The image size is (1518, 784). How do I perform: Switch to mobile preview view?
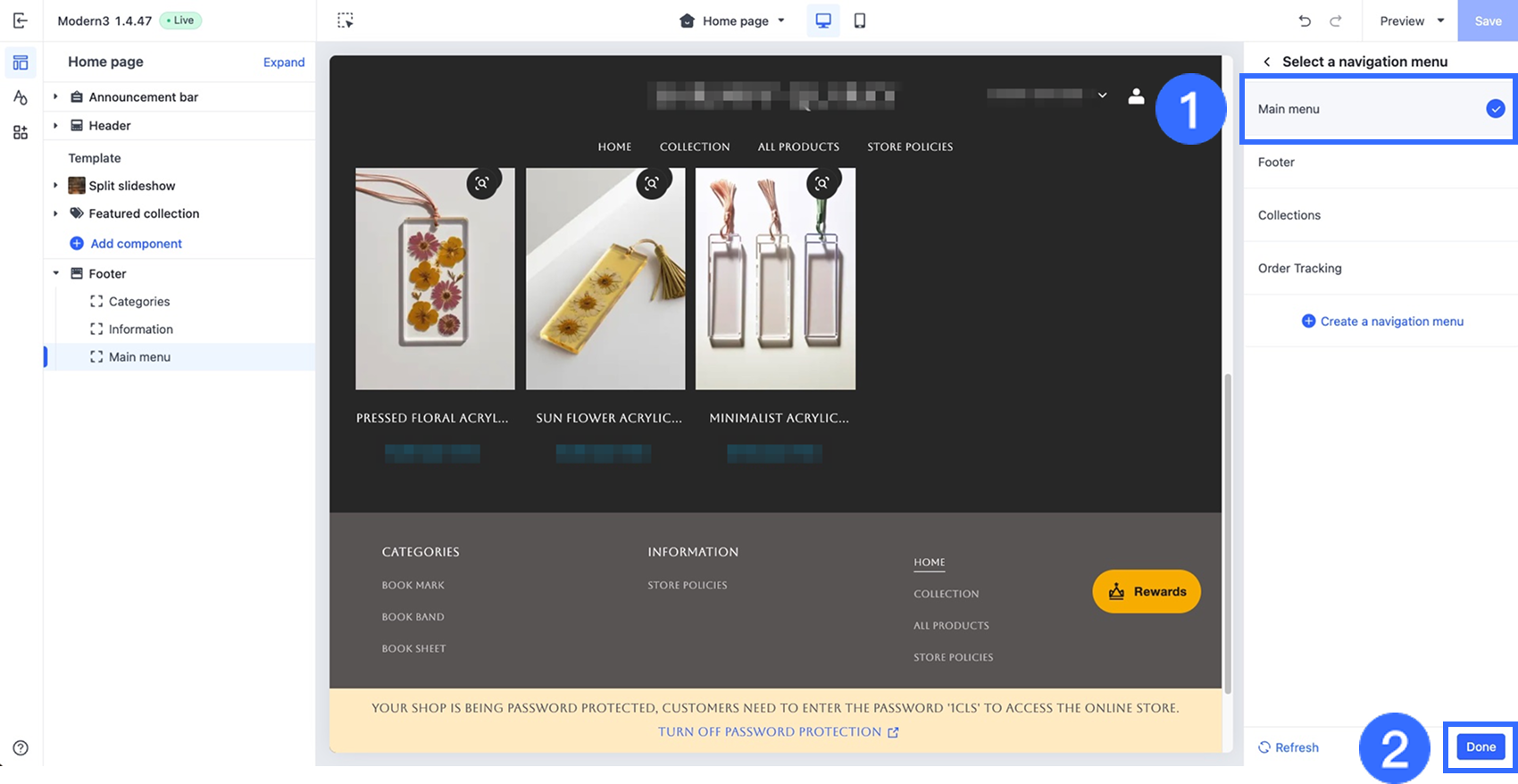[859, 21]
